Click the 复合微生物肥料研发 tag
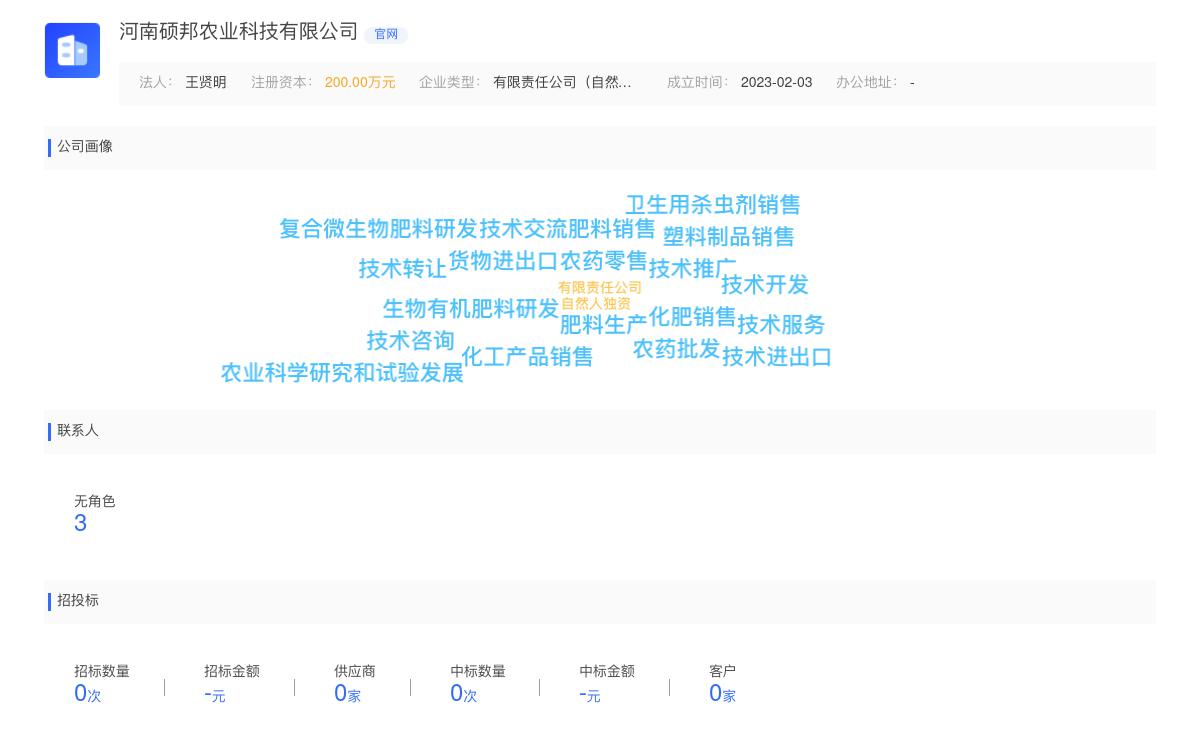This screenshot has height=752, width=1200. (379, 229)
